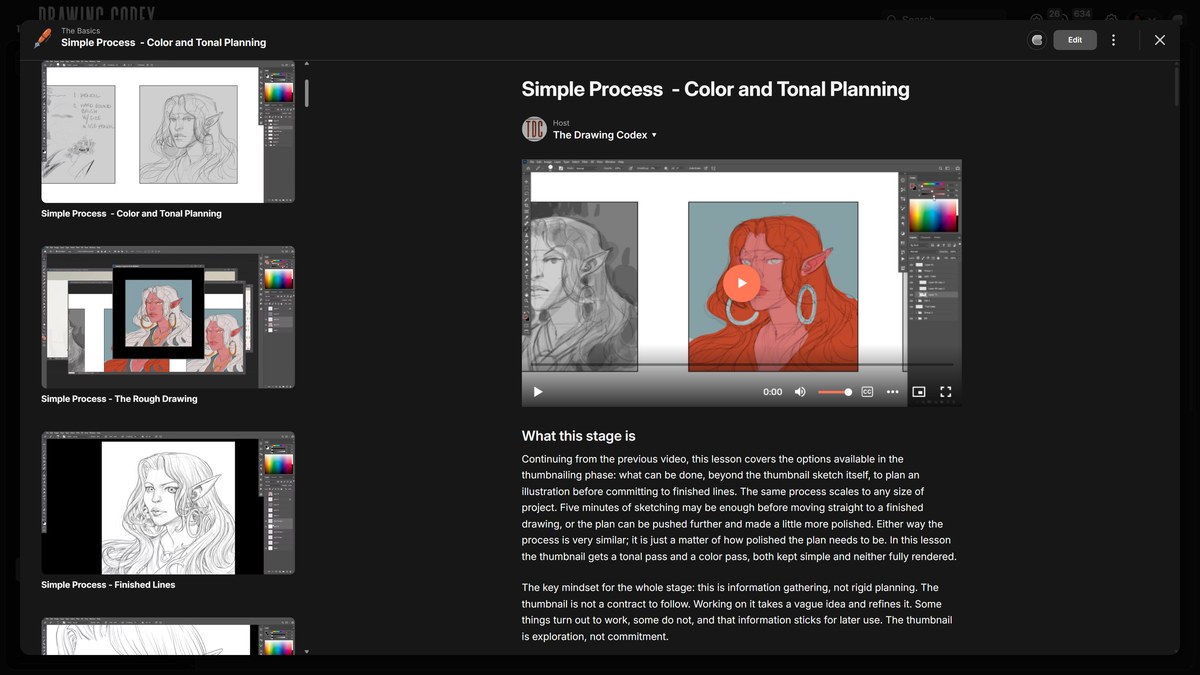Viewport: 1200px width, 675px height.
Task: Open Color and Tonal Planning lesson thumbnail
Action: (168, 132)
